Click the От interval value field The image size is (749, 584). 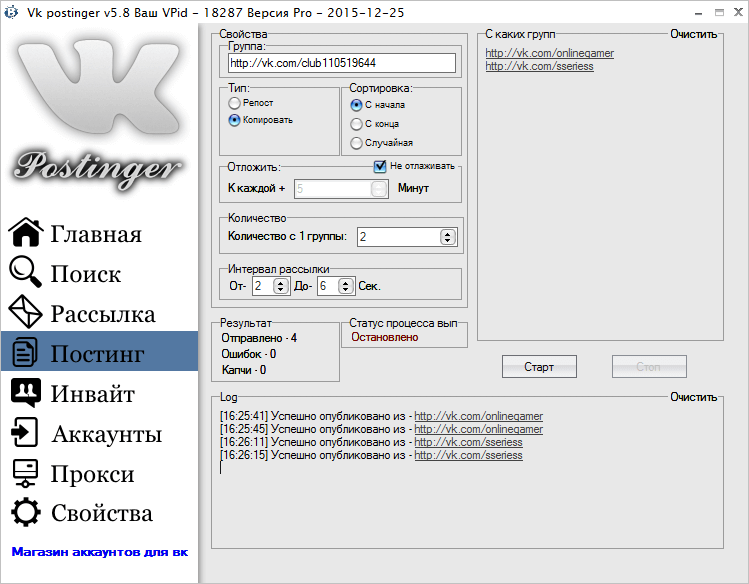[x=263, y=286]
